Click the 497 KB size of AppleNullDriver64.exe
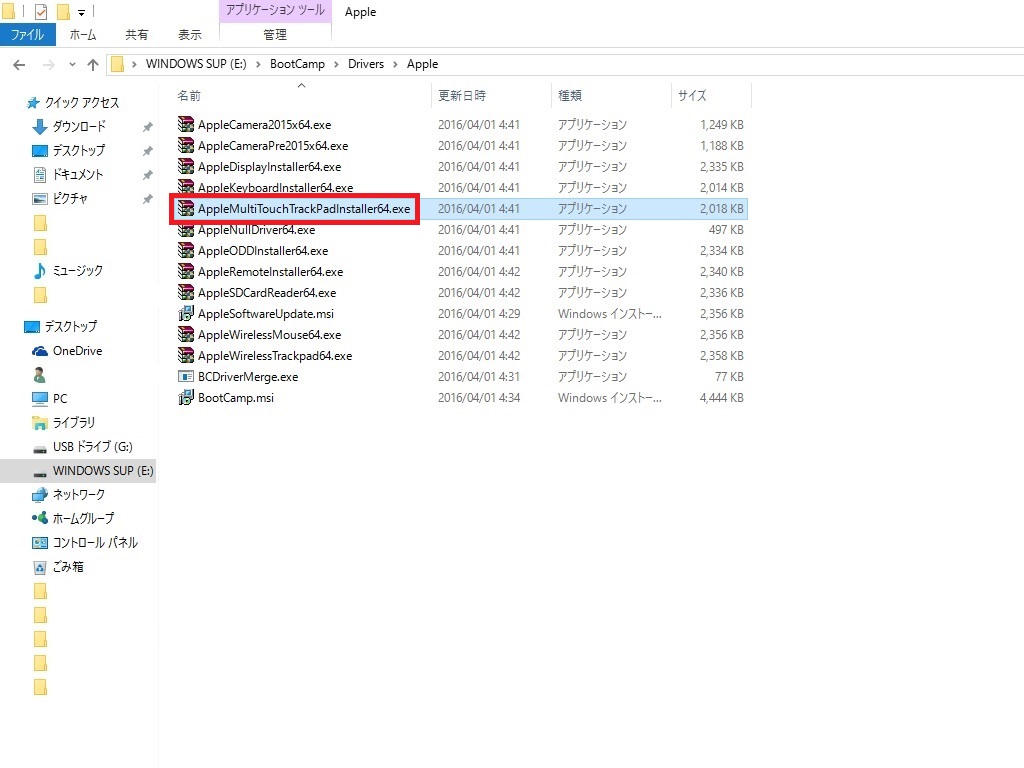Viewport: 1024px width, 768px height. click(x=726, y=230)
